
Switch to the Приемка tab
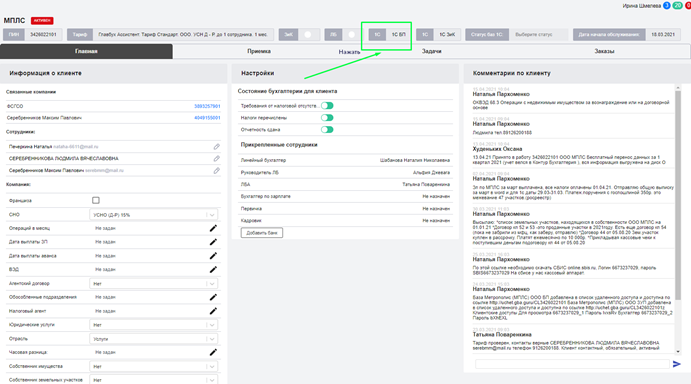(x=259, y=51)
